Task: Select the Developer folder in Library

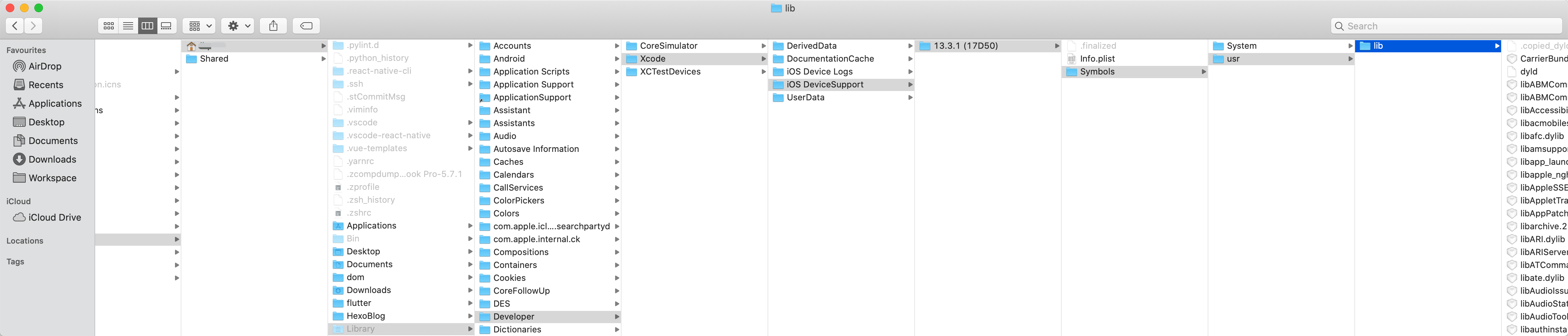Action: pyautogui.click(x=548, y=317)
